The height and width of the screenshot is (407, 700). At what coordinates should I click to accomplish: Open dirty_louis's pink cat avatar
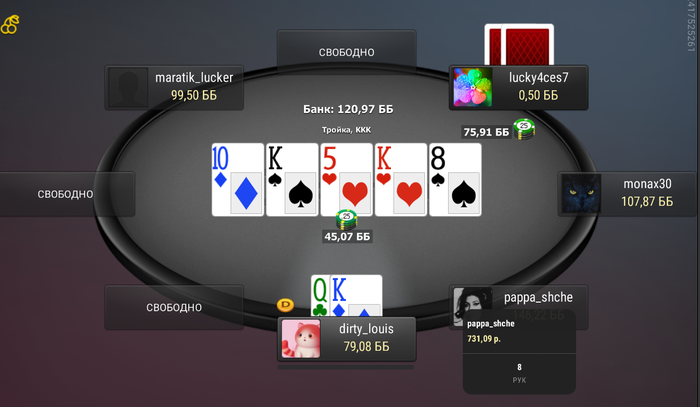[301, 339]
